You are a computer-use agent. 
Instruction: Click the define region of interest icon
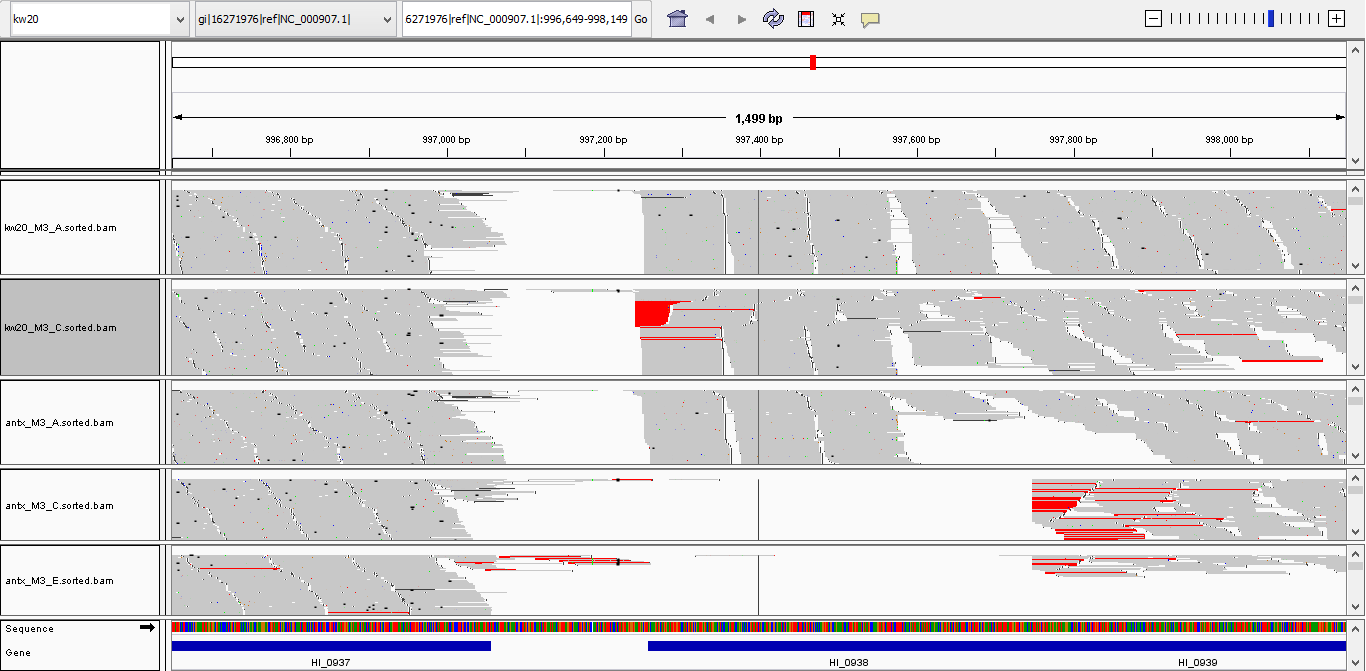pos(806,19)
